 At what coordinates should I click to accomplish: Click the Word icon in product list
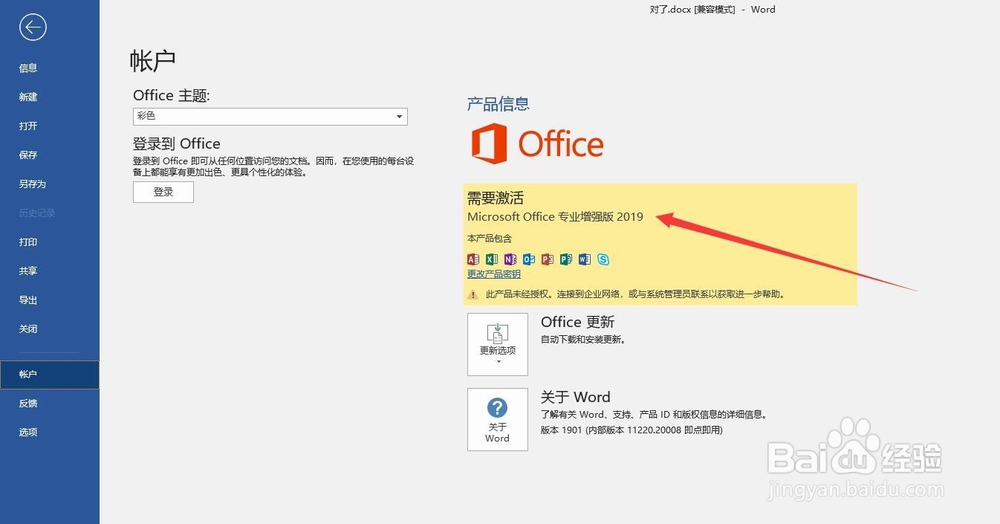pos(584,259)
